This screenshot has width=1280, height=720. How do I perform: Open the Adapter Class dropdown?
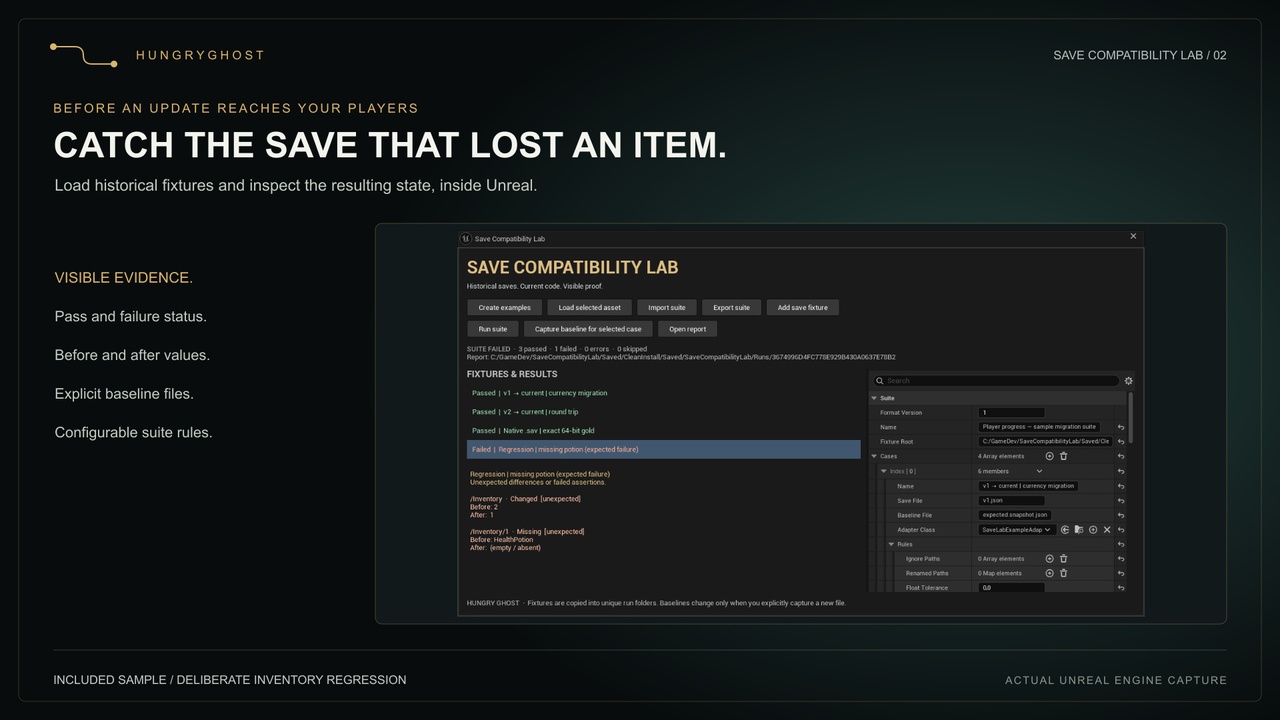(1016, 530)
